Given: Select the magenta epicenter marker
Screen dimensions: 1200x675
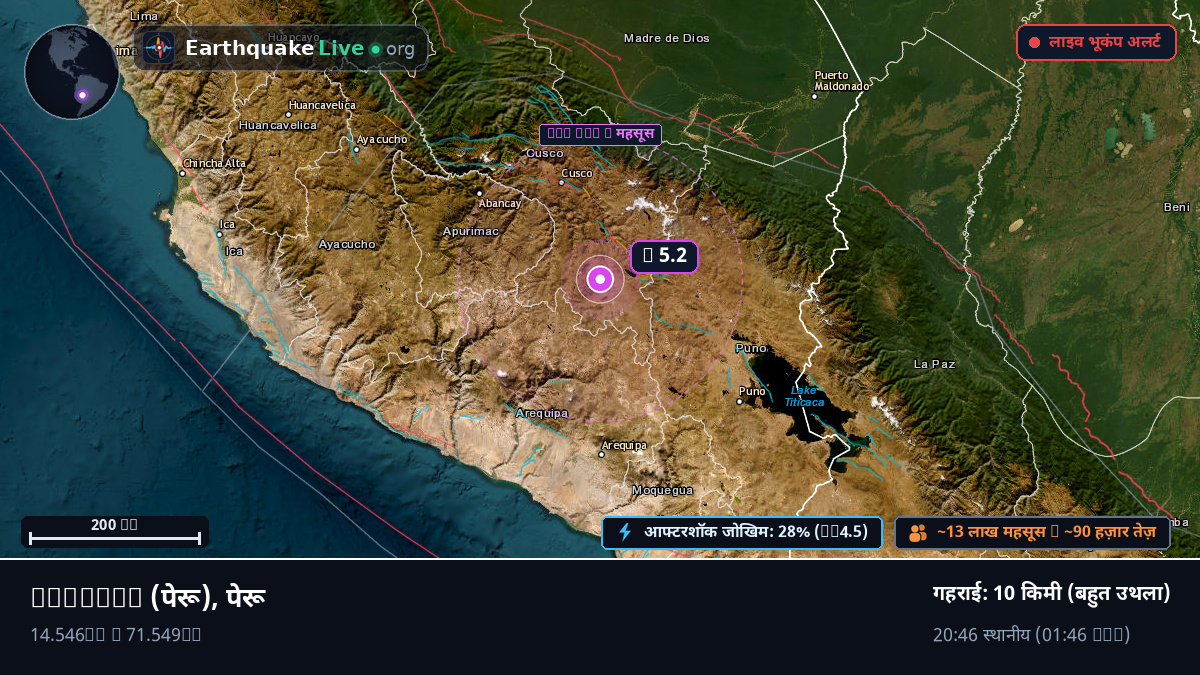Looking at the screenshot, I should click(x=600, y=279).
